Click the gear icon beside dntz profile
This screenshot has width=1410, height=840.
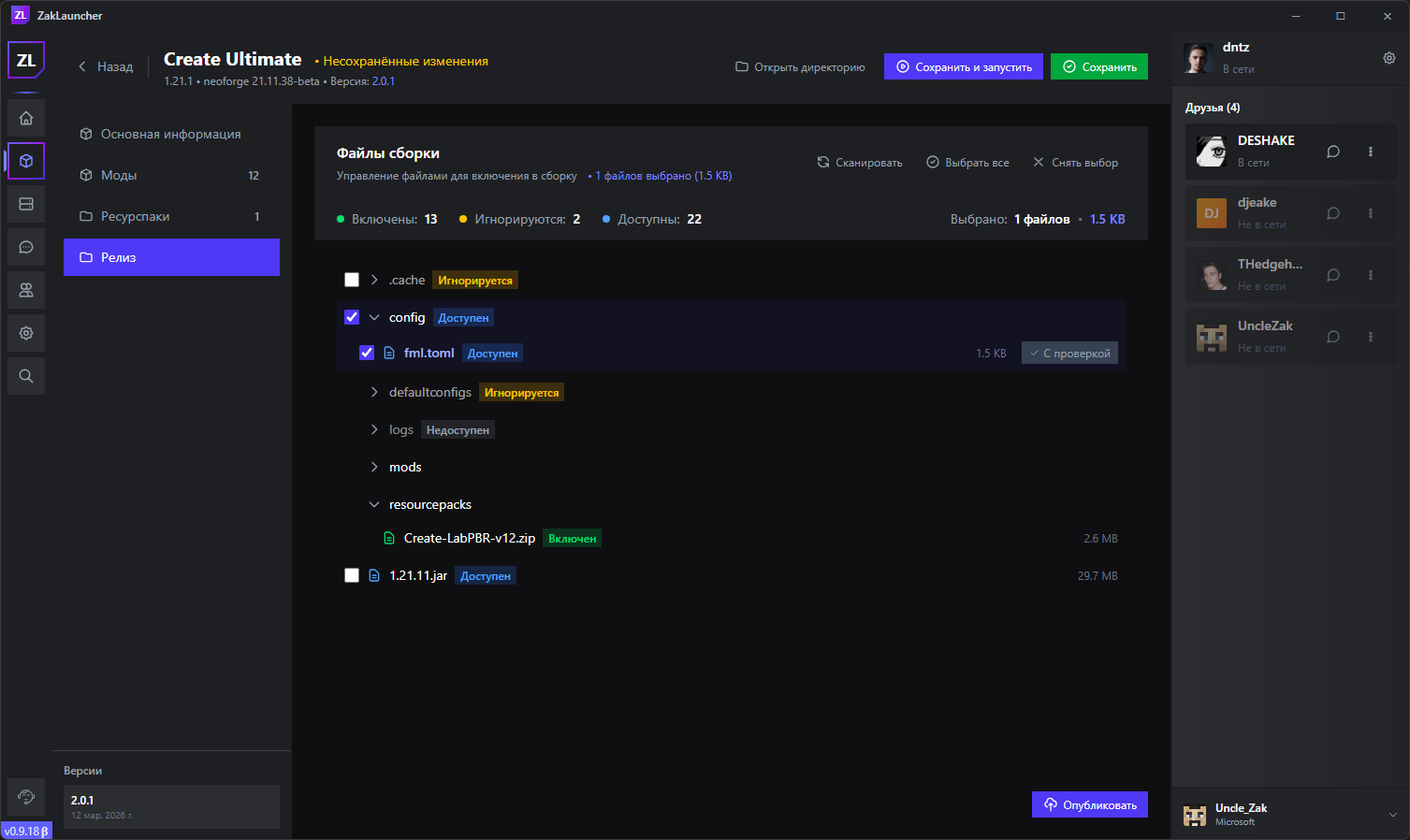pyautogui.click(x=1388, y=58)
